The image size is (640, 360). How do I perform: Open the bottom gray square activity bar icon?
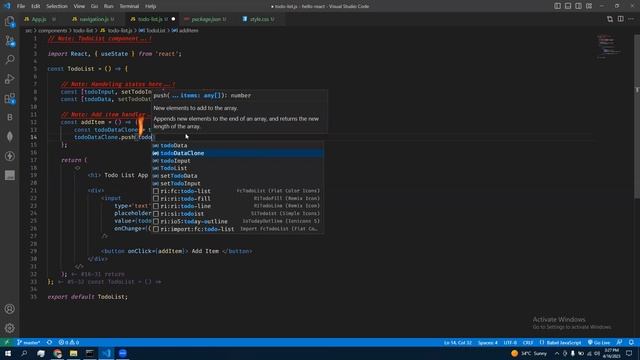pyautogui.click(x=9, y=176)
